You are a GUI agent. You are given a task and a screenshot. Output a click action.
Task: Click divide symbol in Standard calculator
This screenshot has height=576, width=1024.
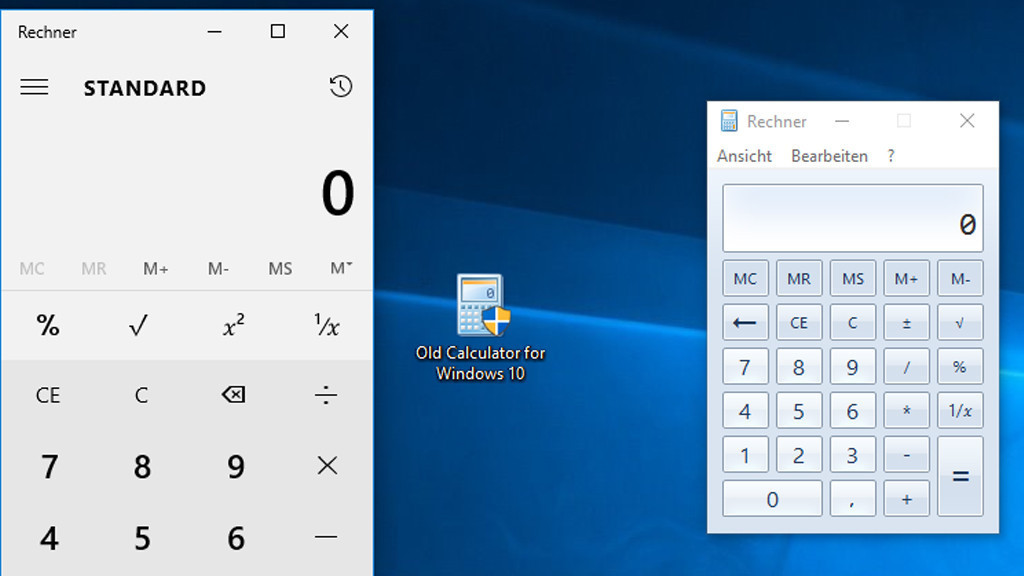point(326,394)
